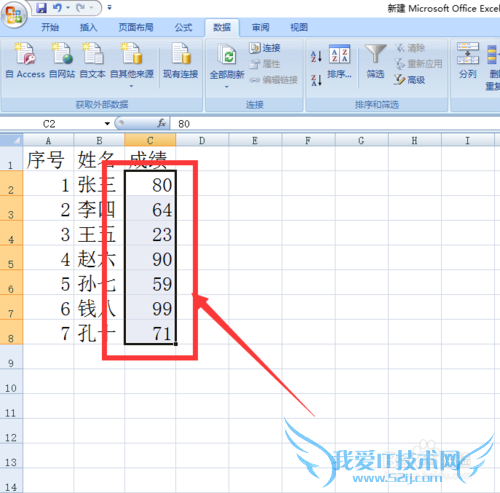The height and width of the screenshot is (493, 500).
Task: Open other data sources (自其他来源) menu
Action: point(132,64)
